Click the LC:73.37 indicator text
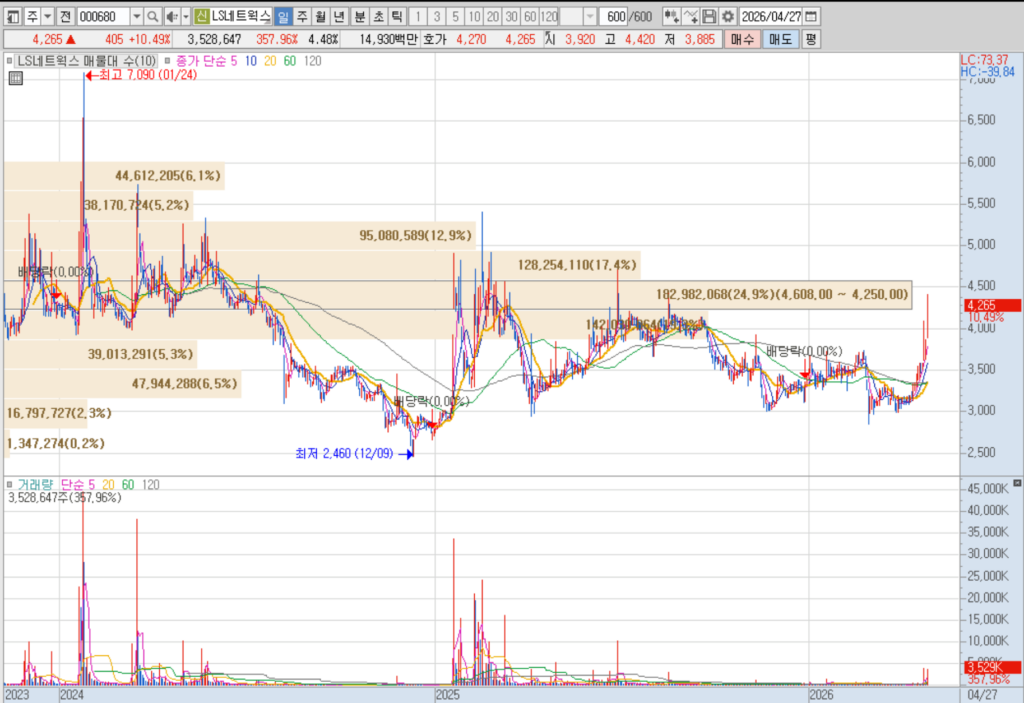The image size is (1024, 703). 984,60
